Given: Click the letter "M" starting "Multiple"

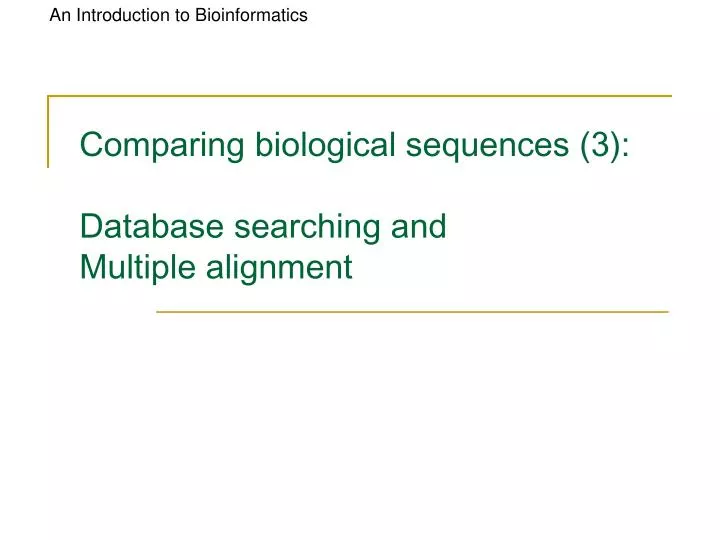Looking at the screenshot, I should (93, 268).
